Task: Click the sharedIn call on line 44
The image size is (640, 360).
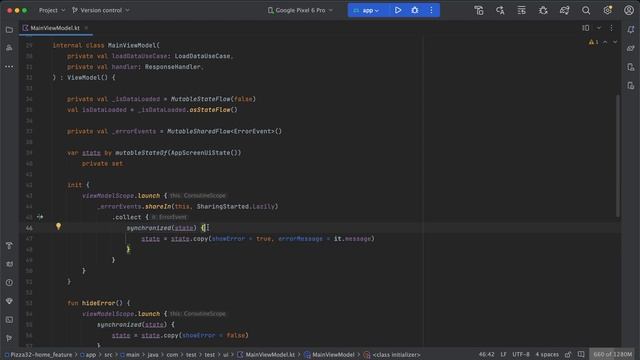Action: pyautogui.click(x=157, y=206)
